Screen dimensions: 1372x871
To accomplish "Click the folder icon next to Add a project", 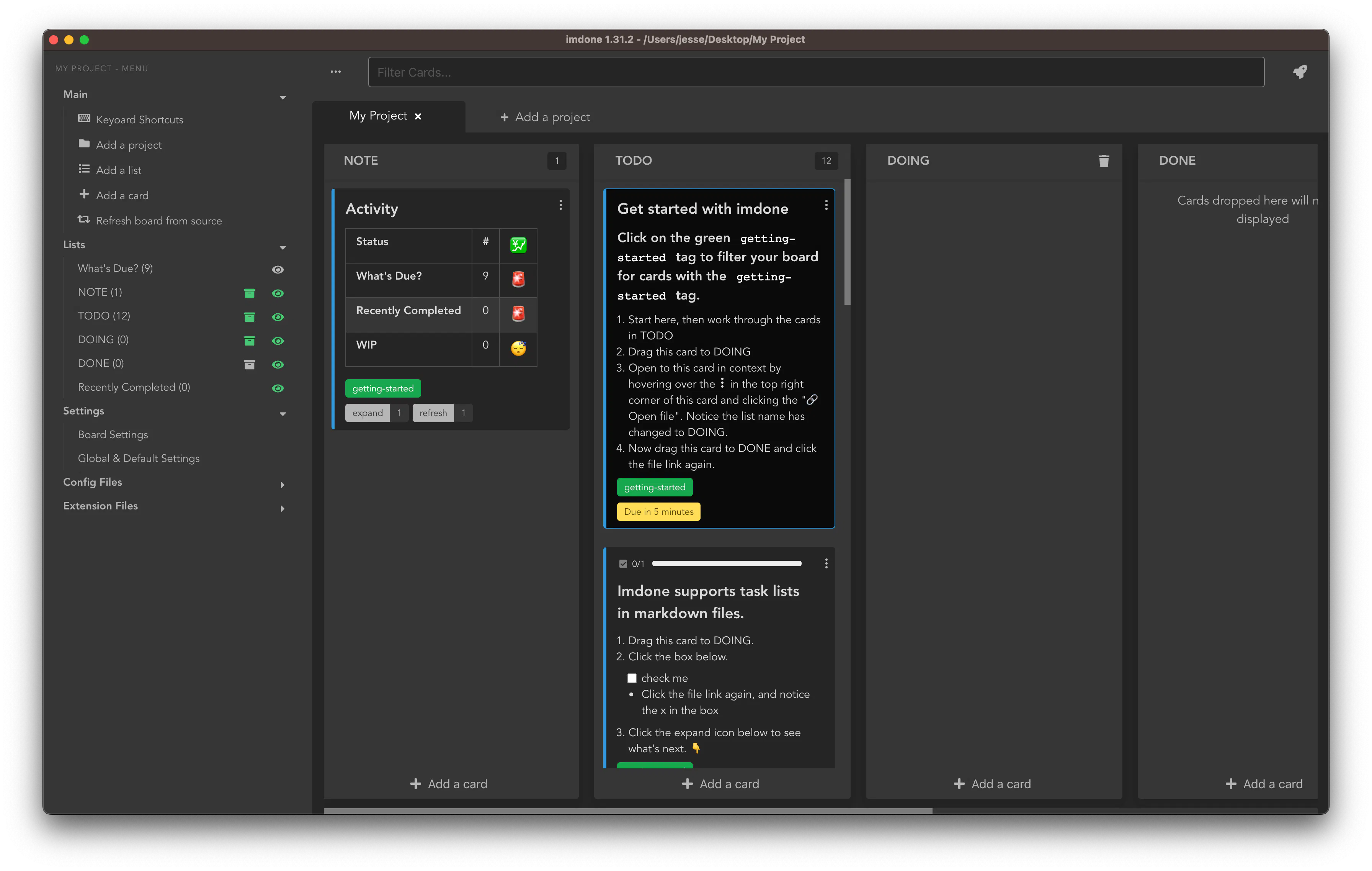I will pos(84,144).
